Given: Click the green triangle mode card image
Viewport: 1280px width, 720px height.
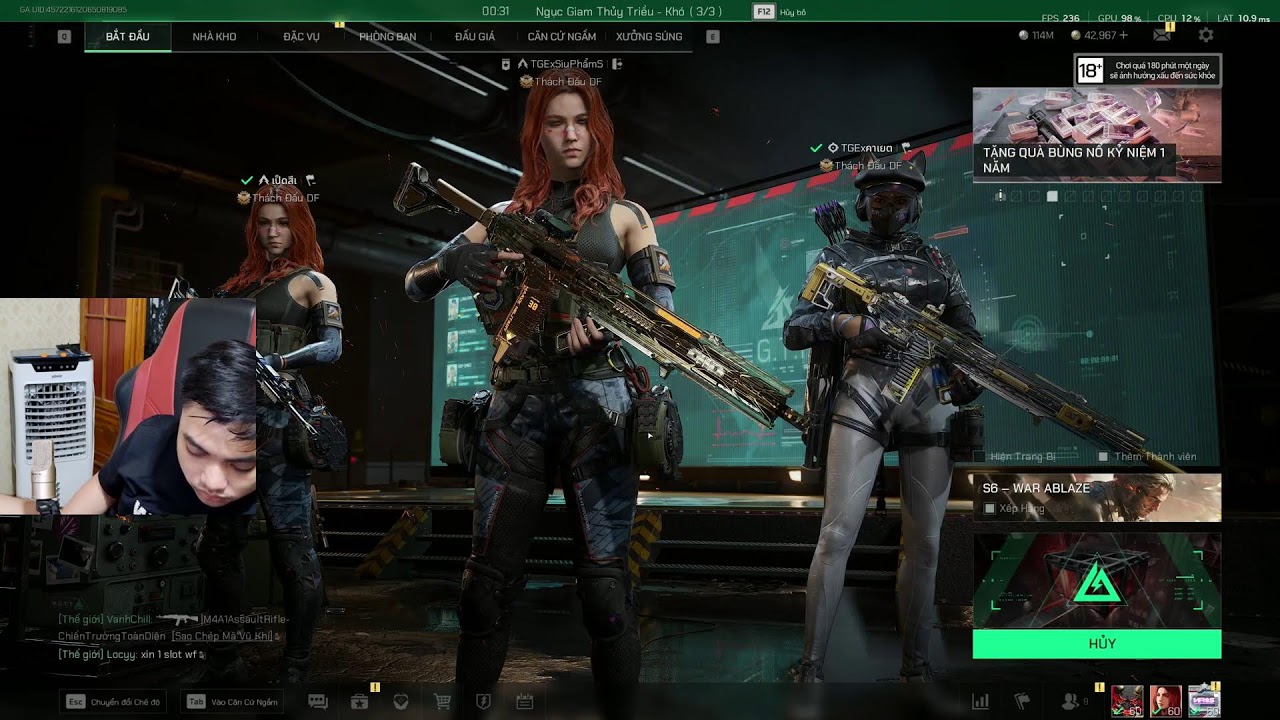Looking at the screenshot, I should [1097, 581].
